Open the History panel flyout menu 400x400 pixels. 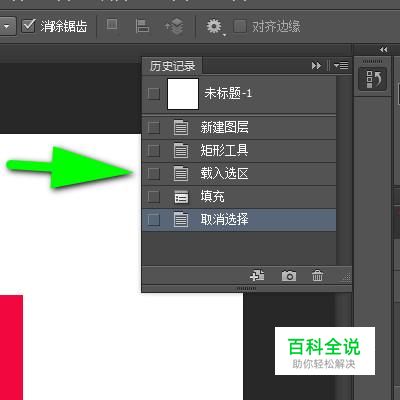(x=341, y=66)
